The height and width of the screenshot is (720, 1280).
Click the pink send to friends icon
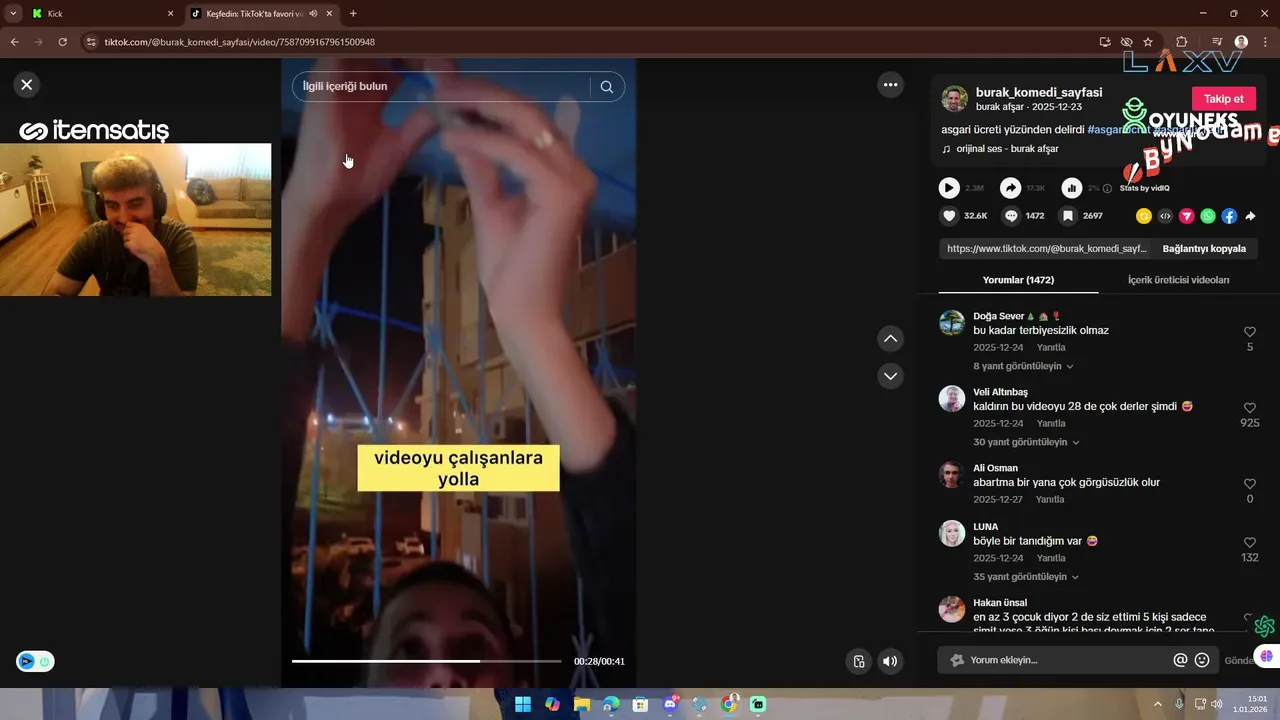pyautogui.click(x=1187, y=216)
